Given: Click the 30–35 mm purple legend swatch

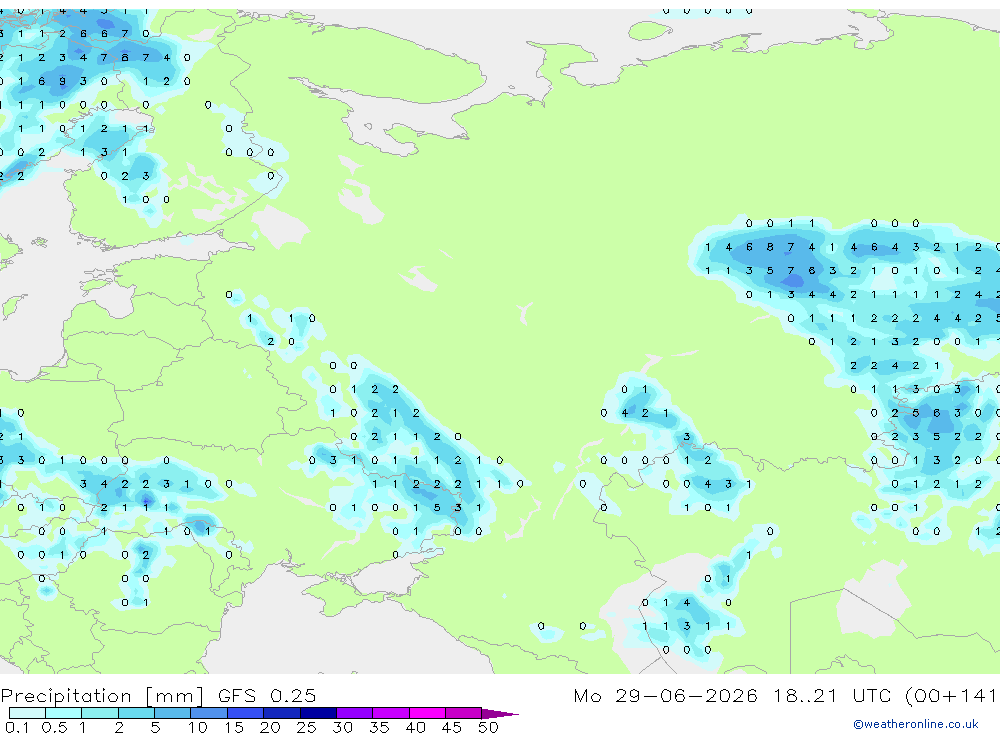Looking at the screenshot, I should (354, 713).
